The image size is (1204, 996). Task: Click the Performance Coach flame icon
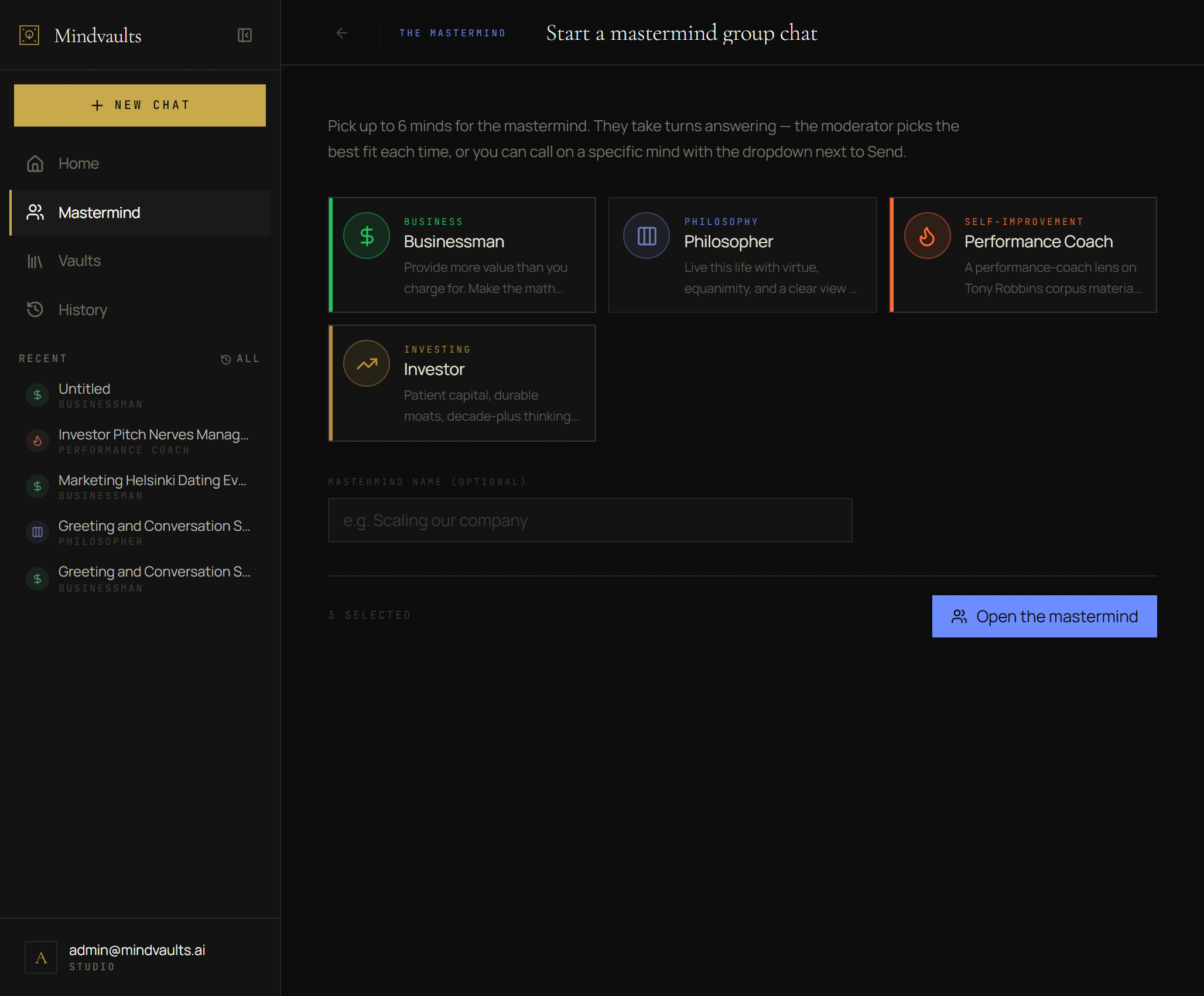927,236
